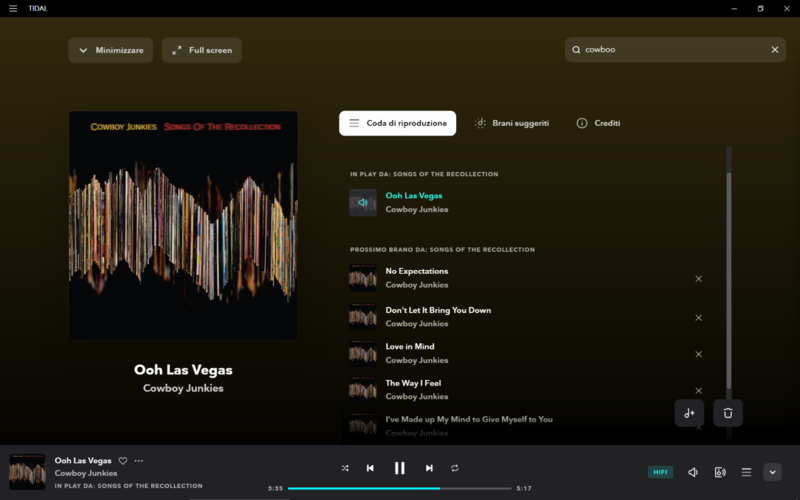Enter Full screen mode
This screenshot has height=500, width=800.
201,50
